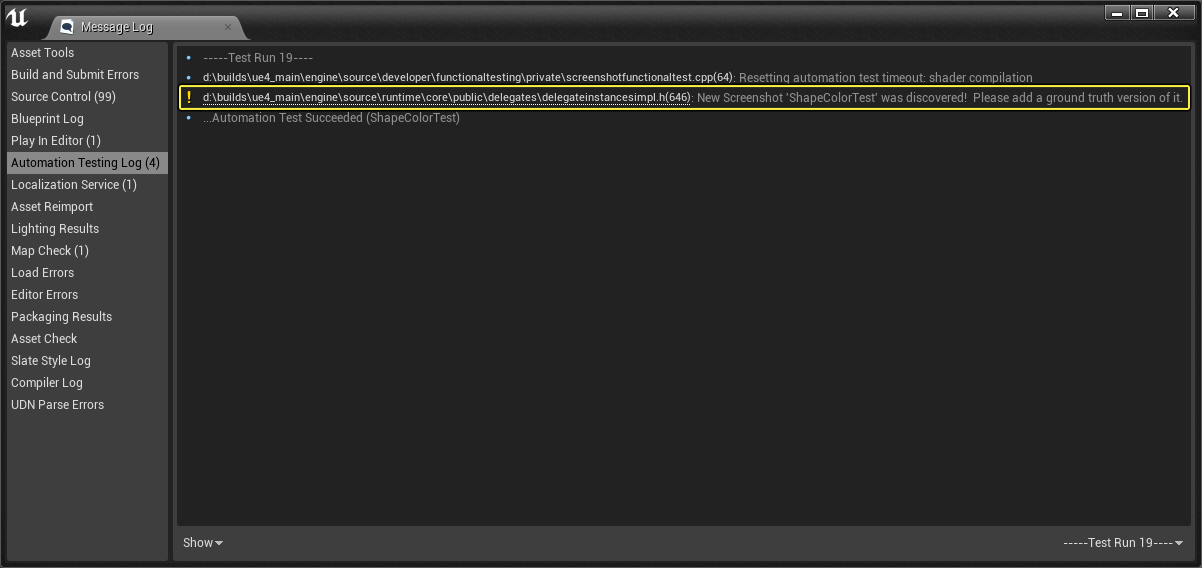Minimize the Message Log window

click(1117, 13)
